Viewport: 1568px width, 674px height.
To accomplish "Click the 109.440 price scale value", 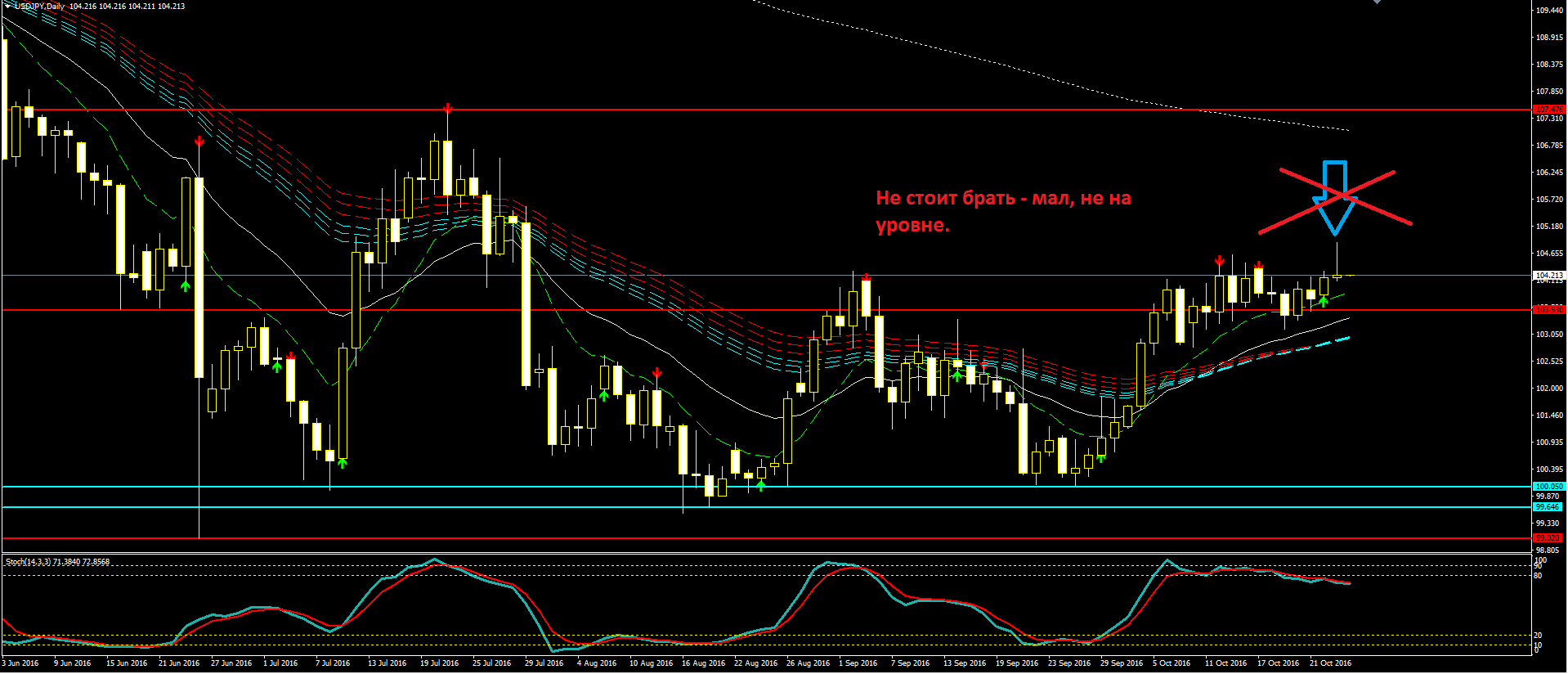I will [1549, 11].
